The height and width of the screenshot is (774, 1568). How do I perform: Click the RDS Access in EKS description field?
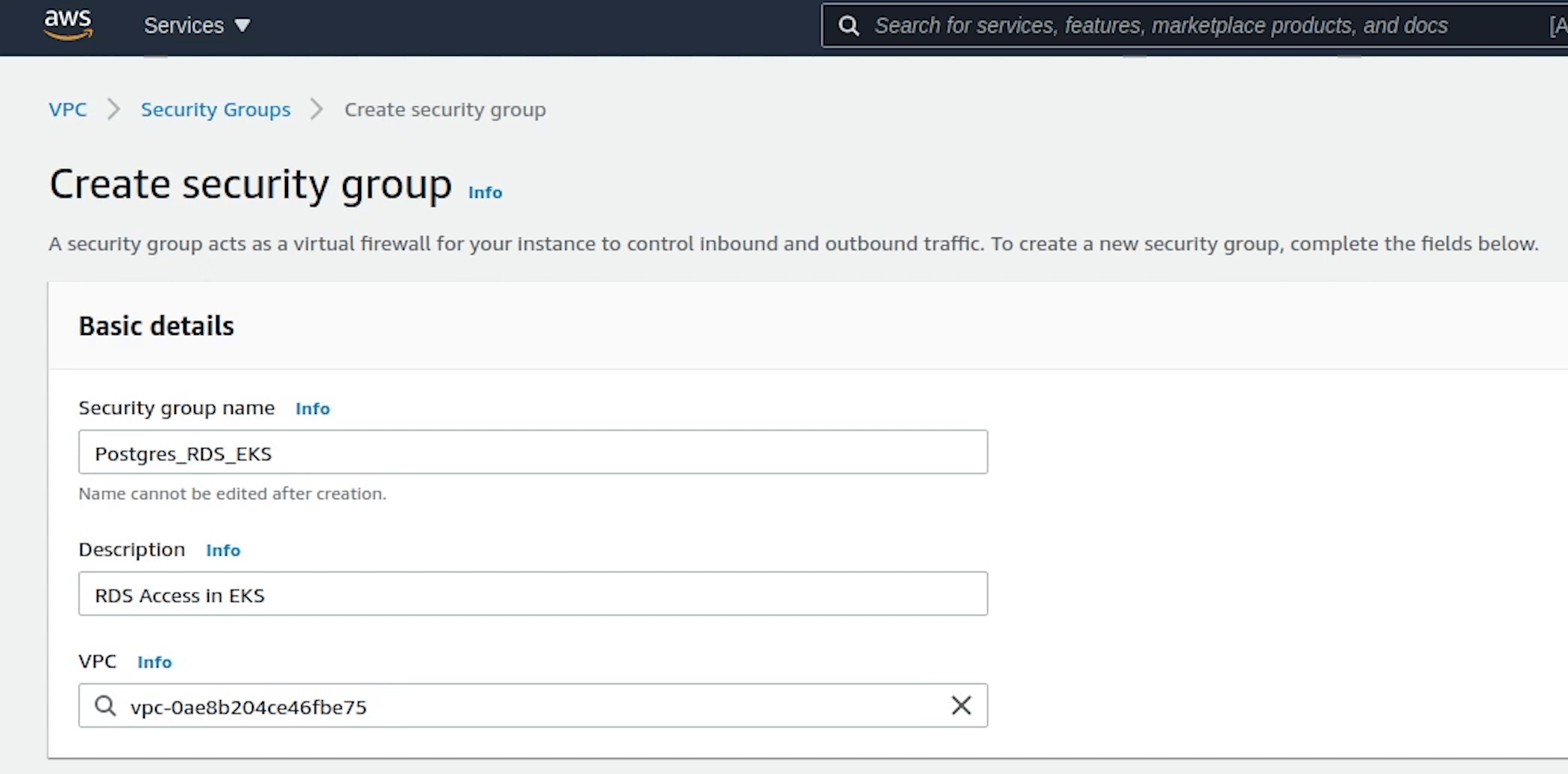click(533, 594)
